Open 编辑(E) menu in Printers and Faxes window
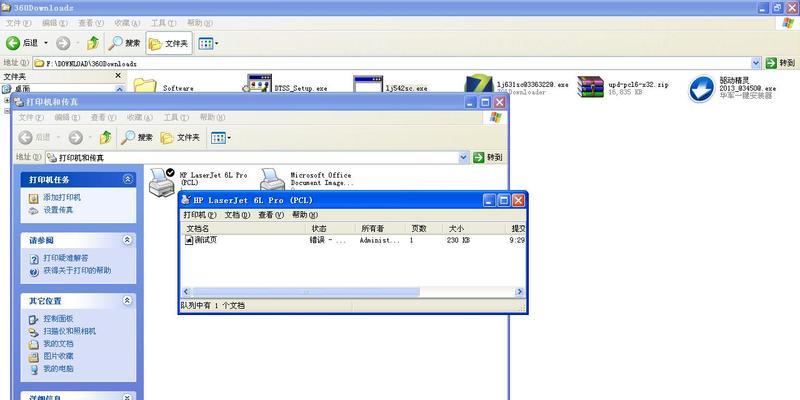 click(67, 117)
